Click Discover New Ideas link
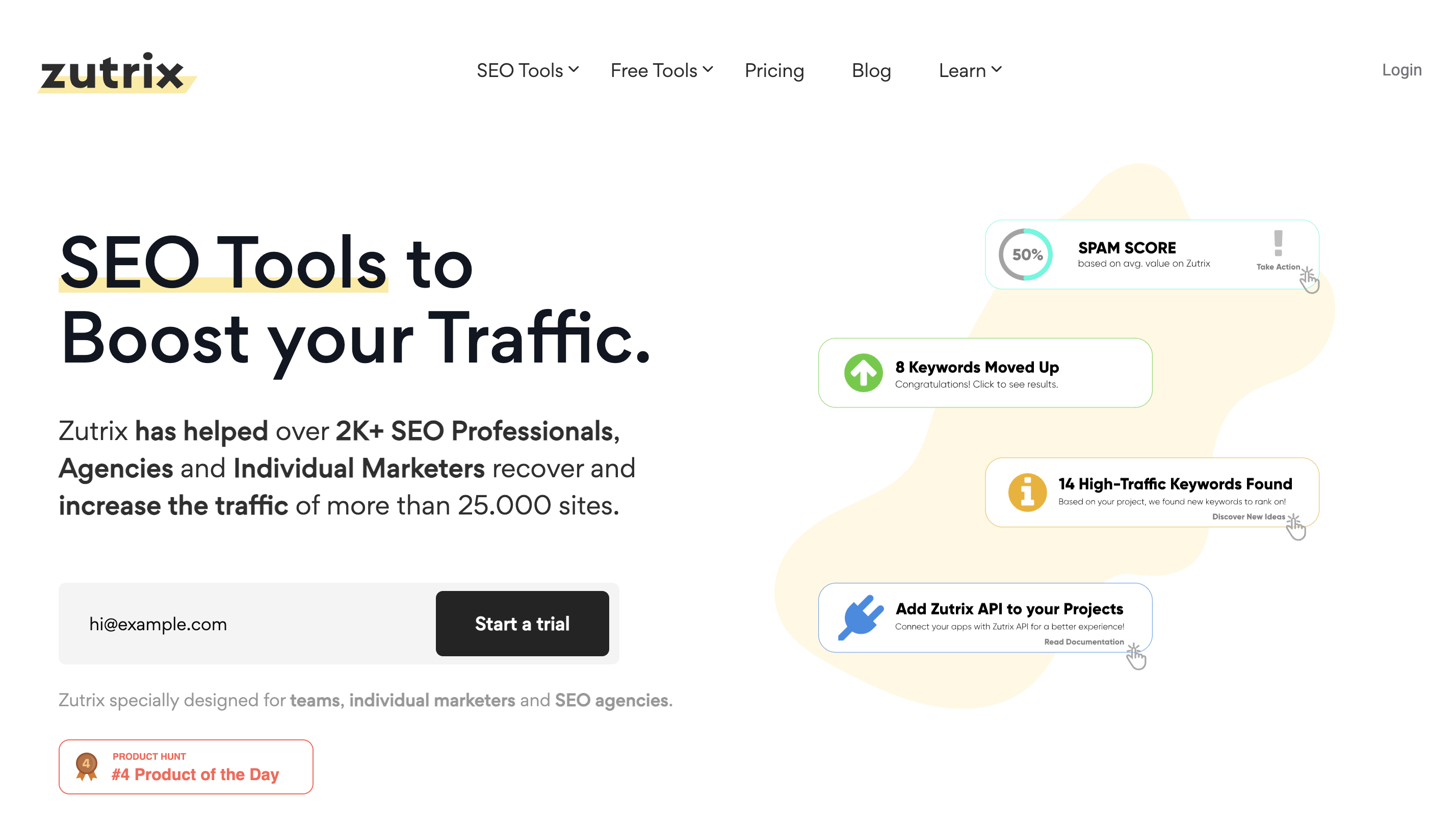1456x824 pixels. click(x=1248, y=517)
